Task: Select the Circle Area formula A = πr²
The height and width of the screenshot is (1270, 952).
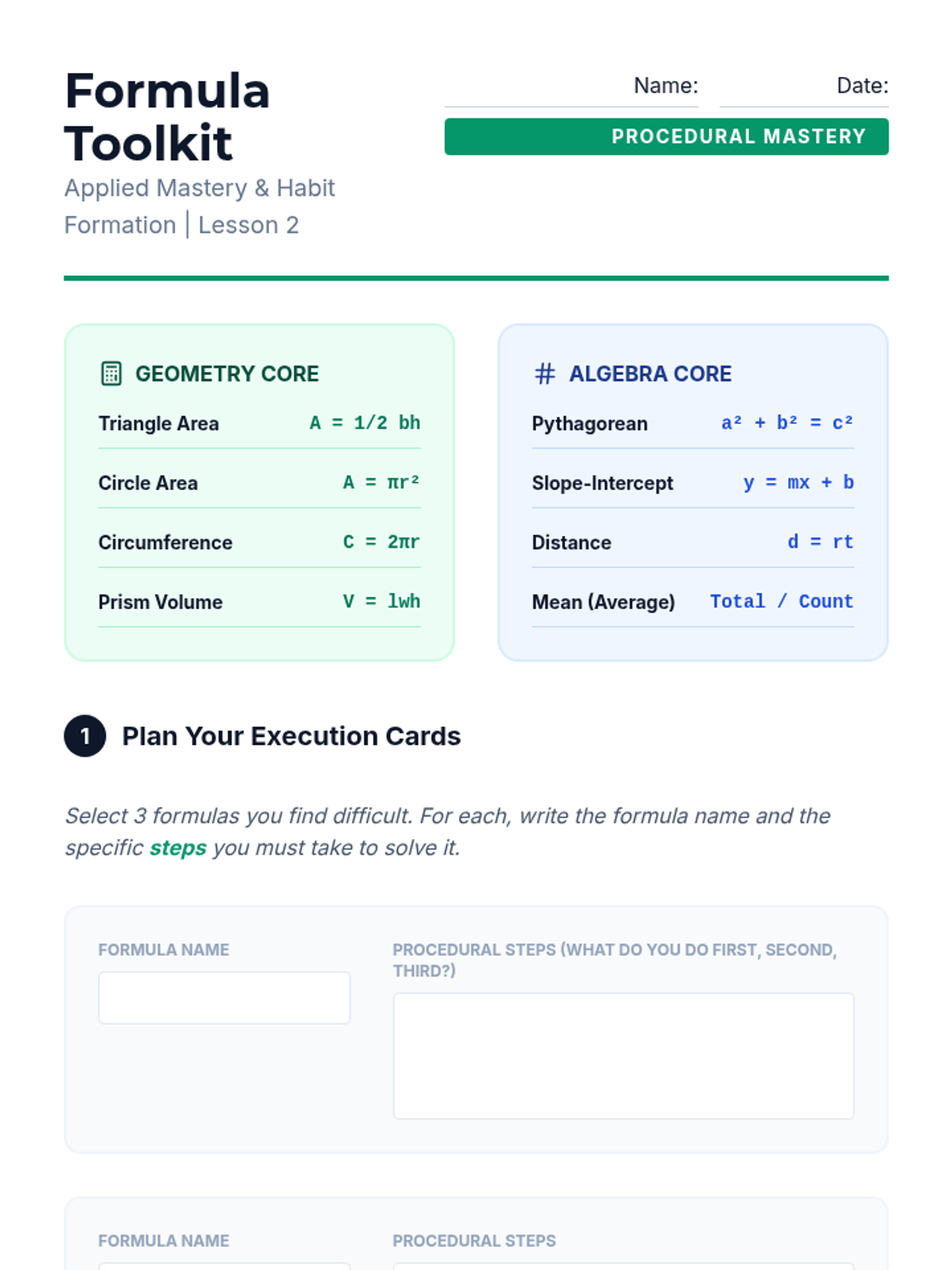Action: coord(381,483)
